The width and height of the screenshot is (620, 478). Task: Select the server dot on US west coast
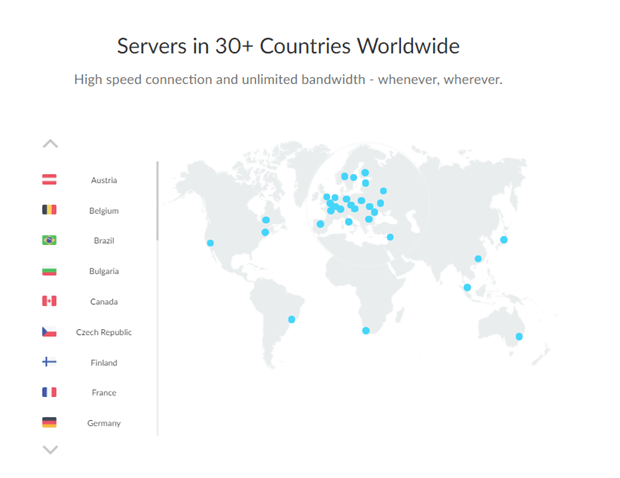[210, 243]
